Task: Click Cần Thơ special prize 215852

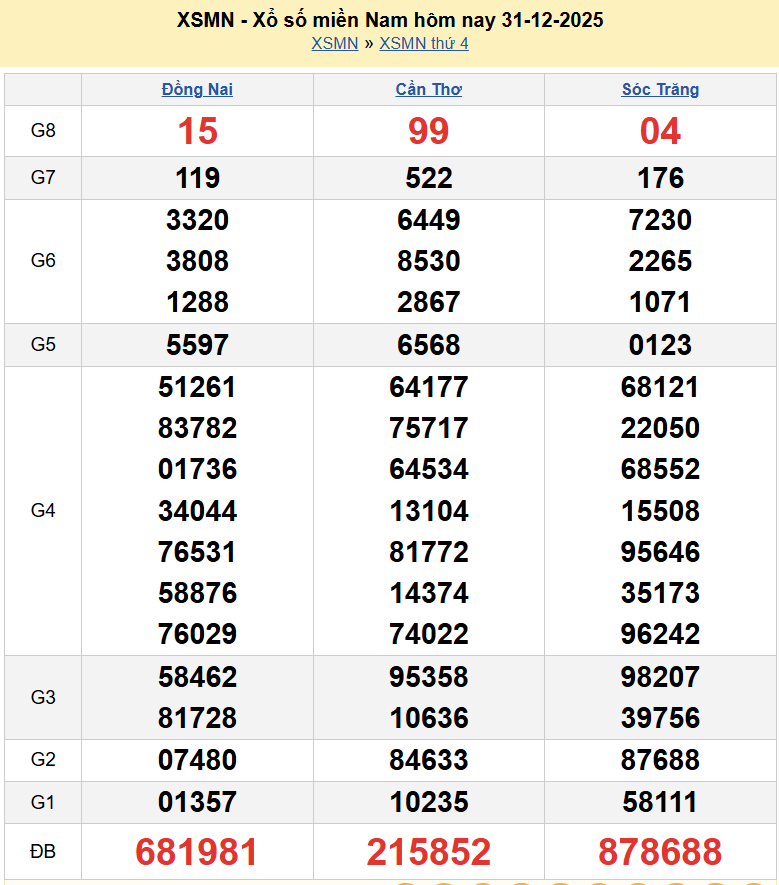Action: [x=428, y=852]
